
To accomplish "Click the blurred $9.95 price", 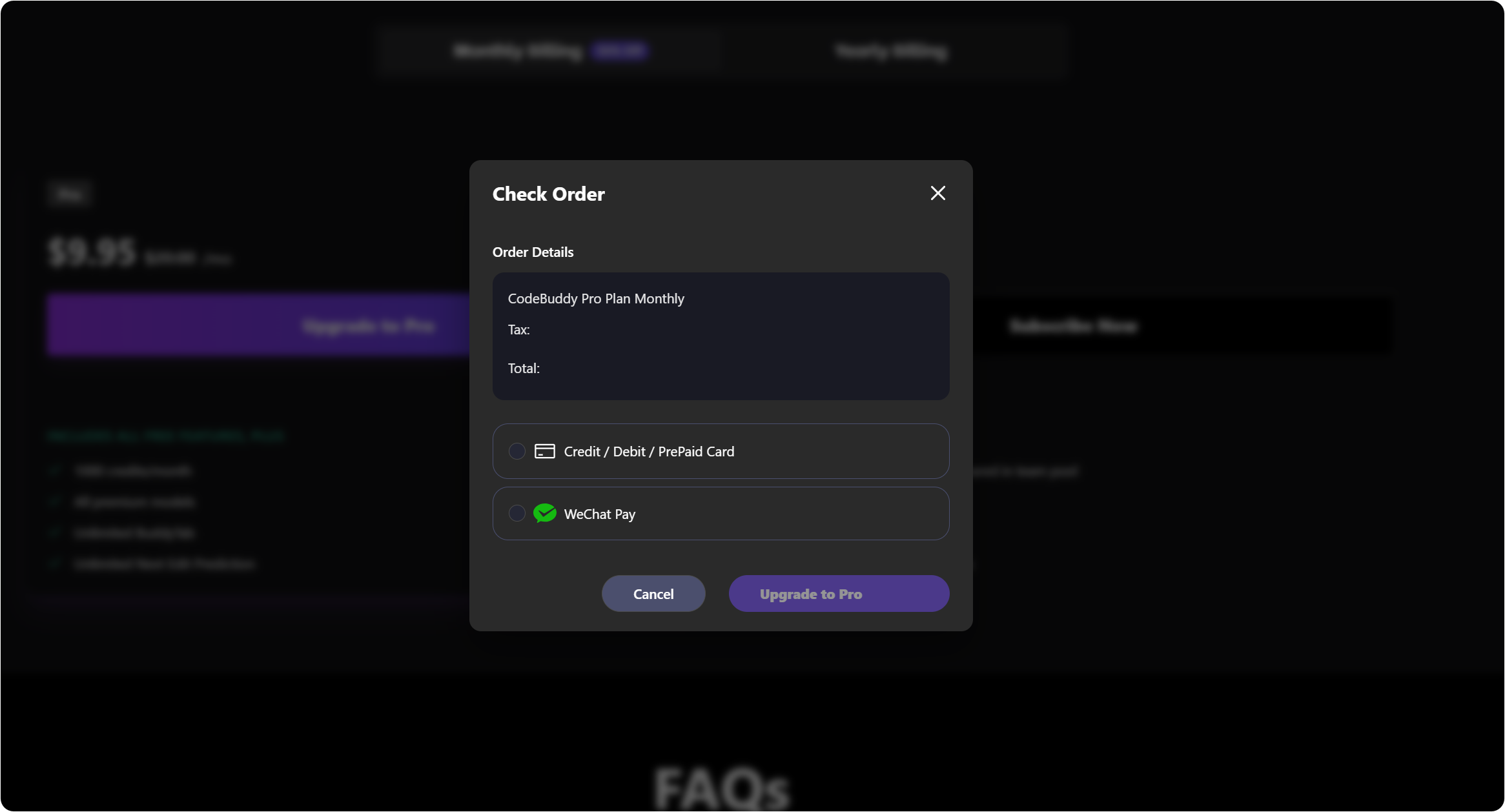I will point(93,252).
